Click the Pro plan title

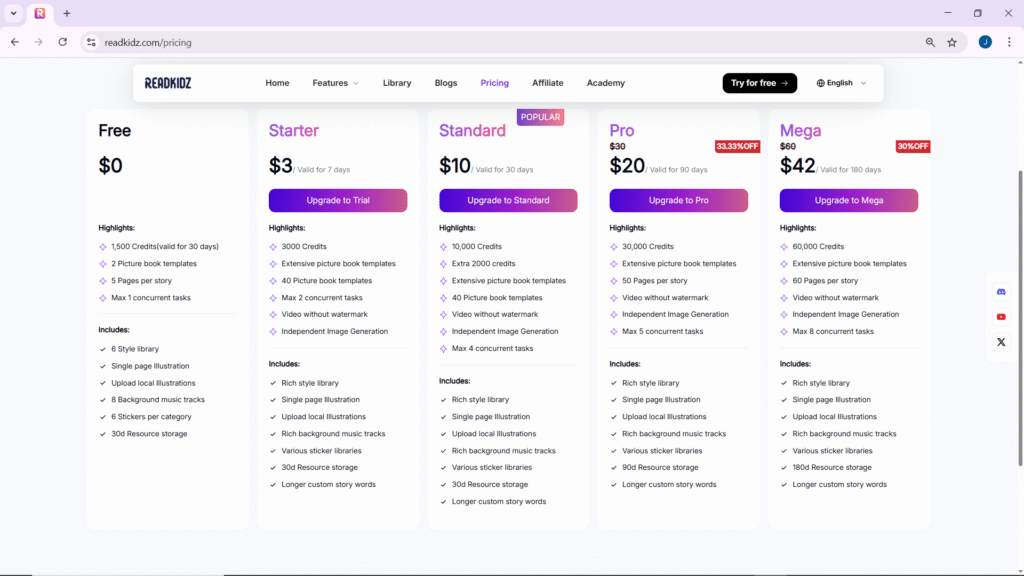tap(622, 131)
